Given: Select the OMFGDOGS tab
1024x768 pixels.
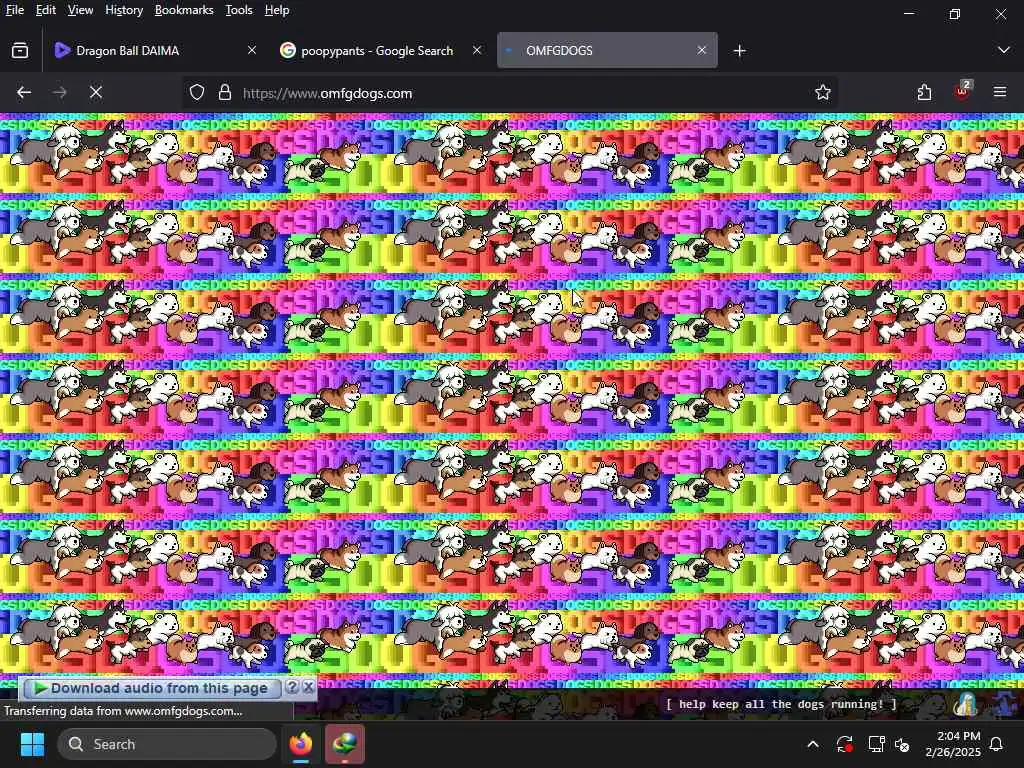Looking at the screenshot, I should click(607, 50).
